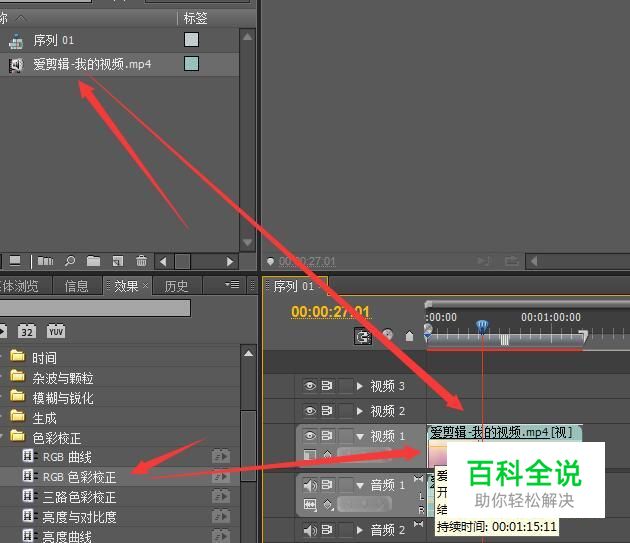Expand the 音频 2 track

click(360, 531)
